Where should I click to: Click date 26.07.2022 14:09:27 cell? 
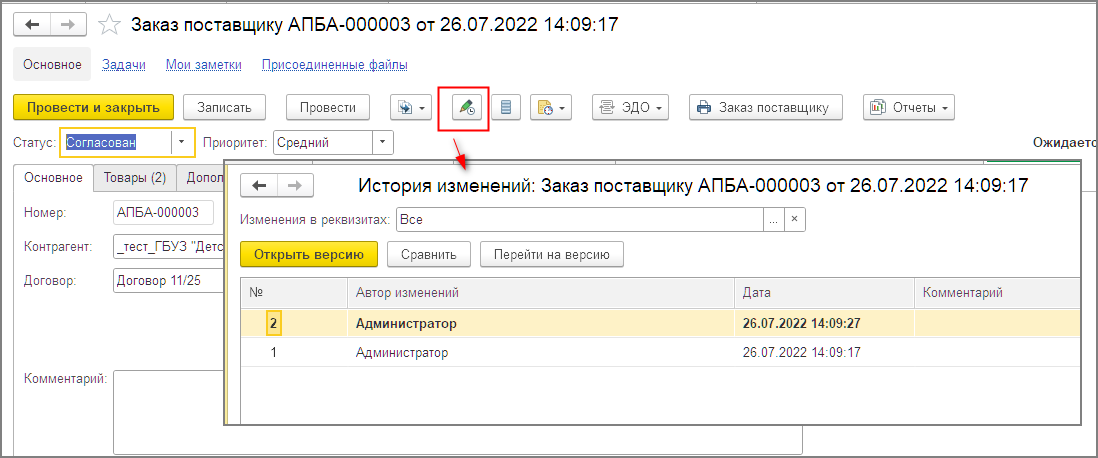(824, 324)
